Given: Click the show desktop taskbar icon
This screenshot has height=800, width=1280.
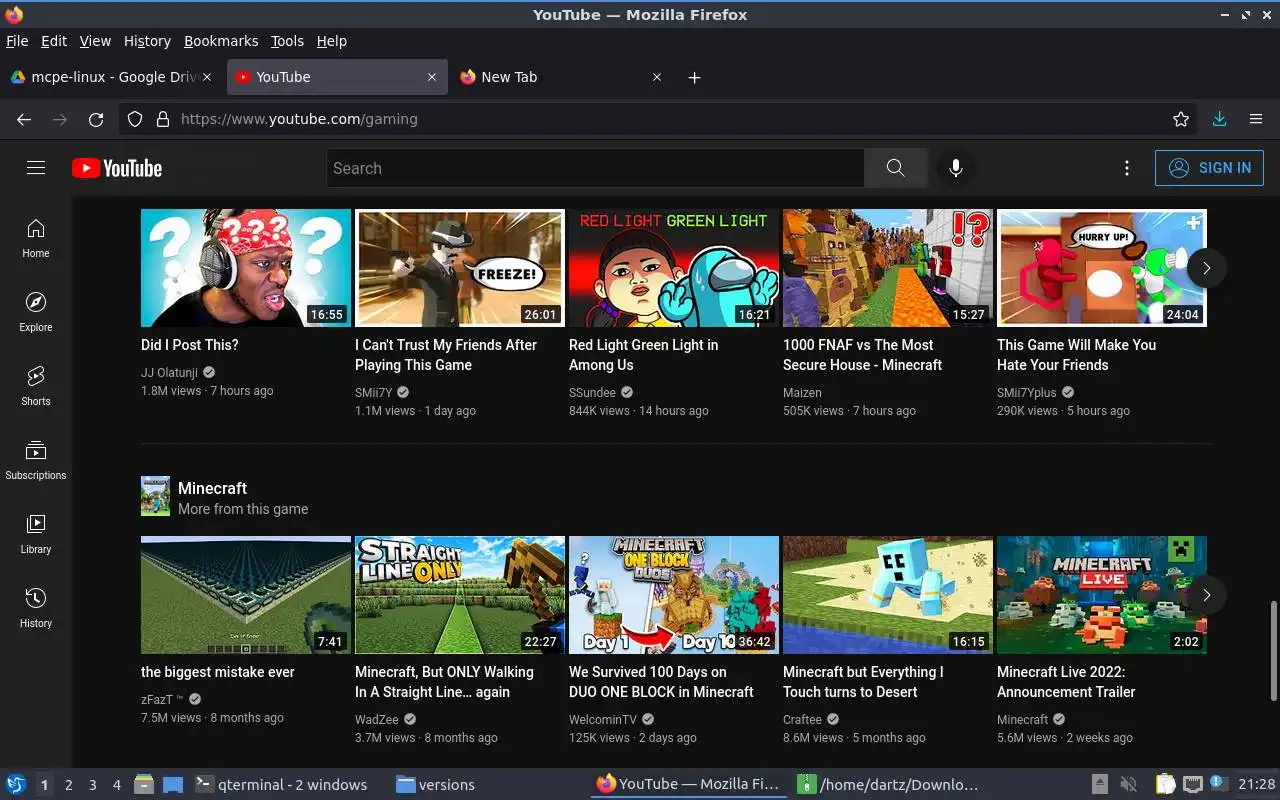Looking at the screenshot, I should (172, 785).
